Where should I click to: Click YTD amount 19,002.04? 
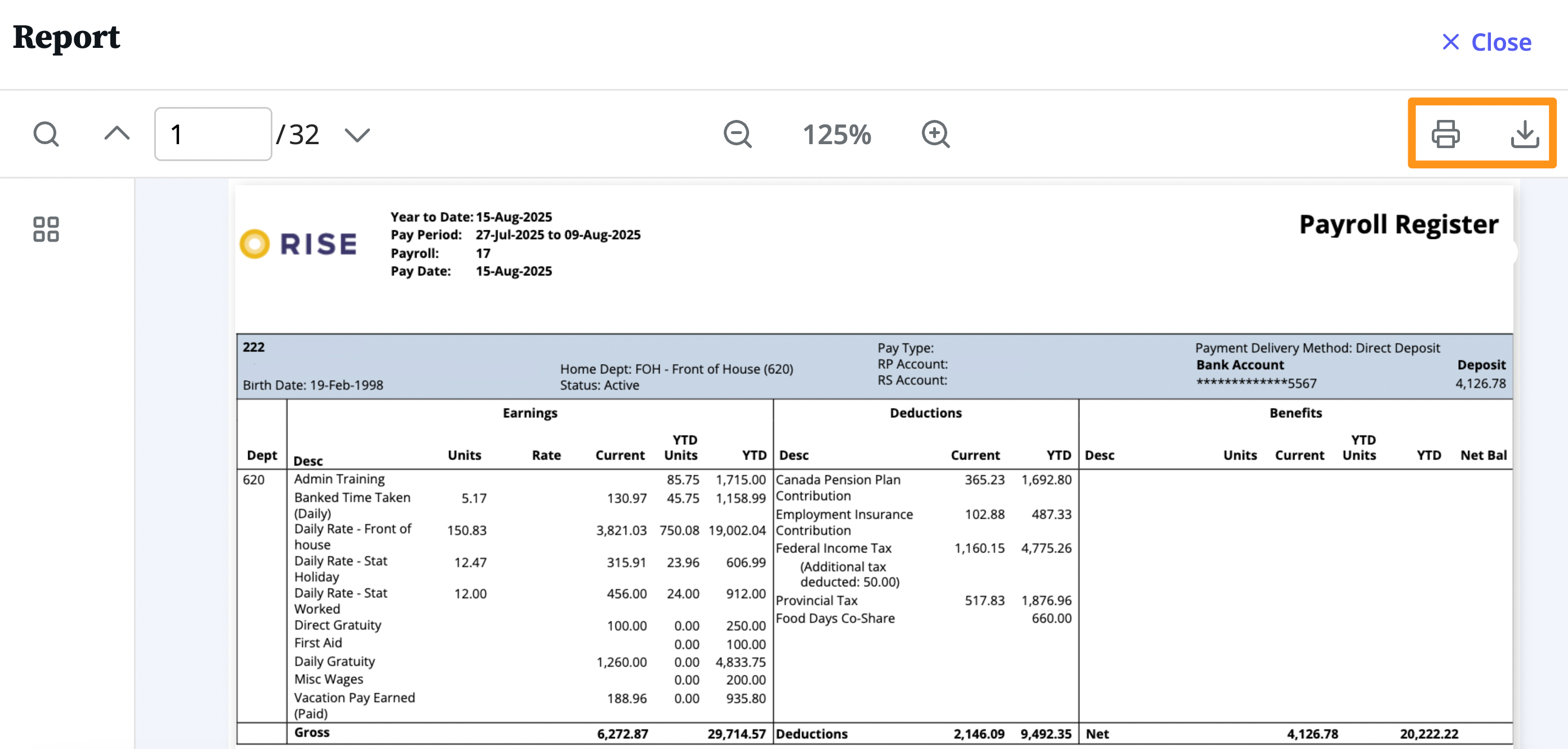point(737,530)
